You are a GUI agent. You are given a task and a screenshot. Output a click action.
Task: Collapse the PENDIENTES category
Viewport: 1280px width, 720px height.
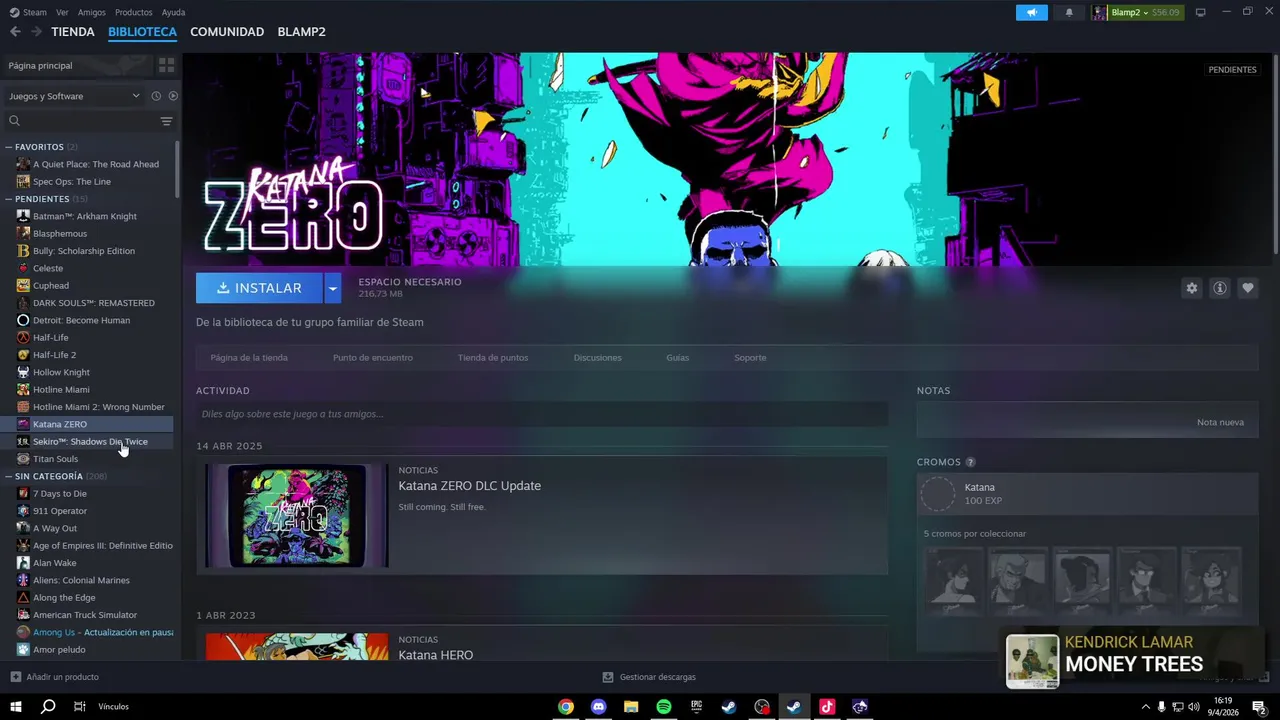pyautogui.click(x=9, y=199)
